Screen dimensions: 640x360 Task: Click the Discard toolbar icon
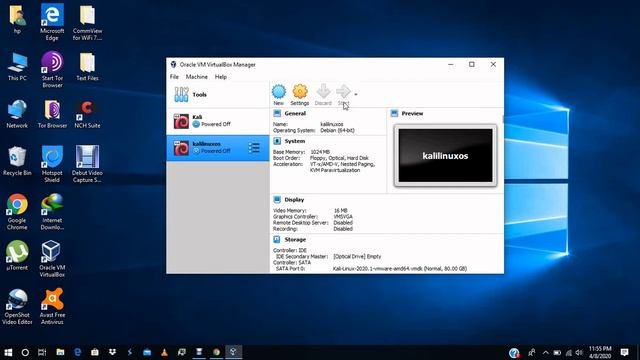(x=323, y=95)
